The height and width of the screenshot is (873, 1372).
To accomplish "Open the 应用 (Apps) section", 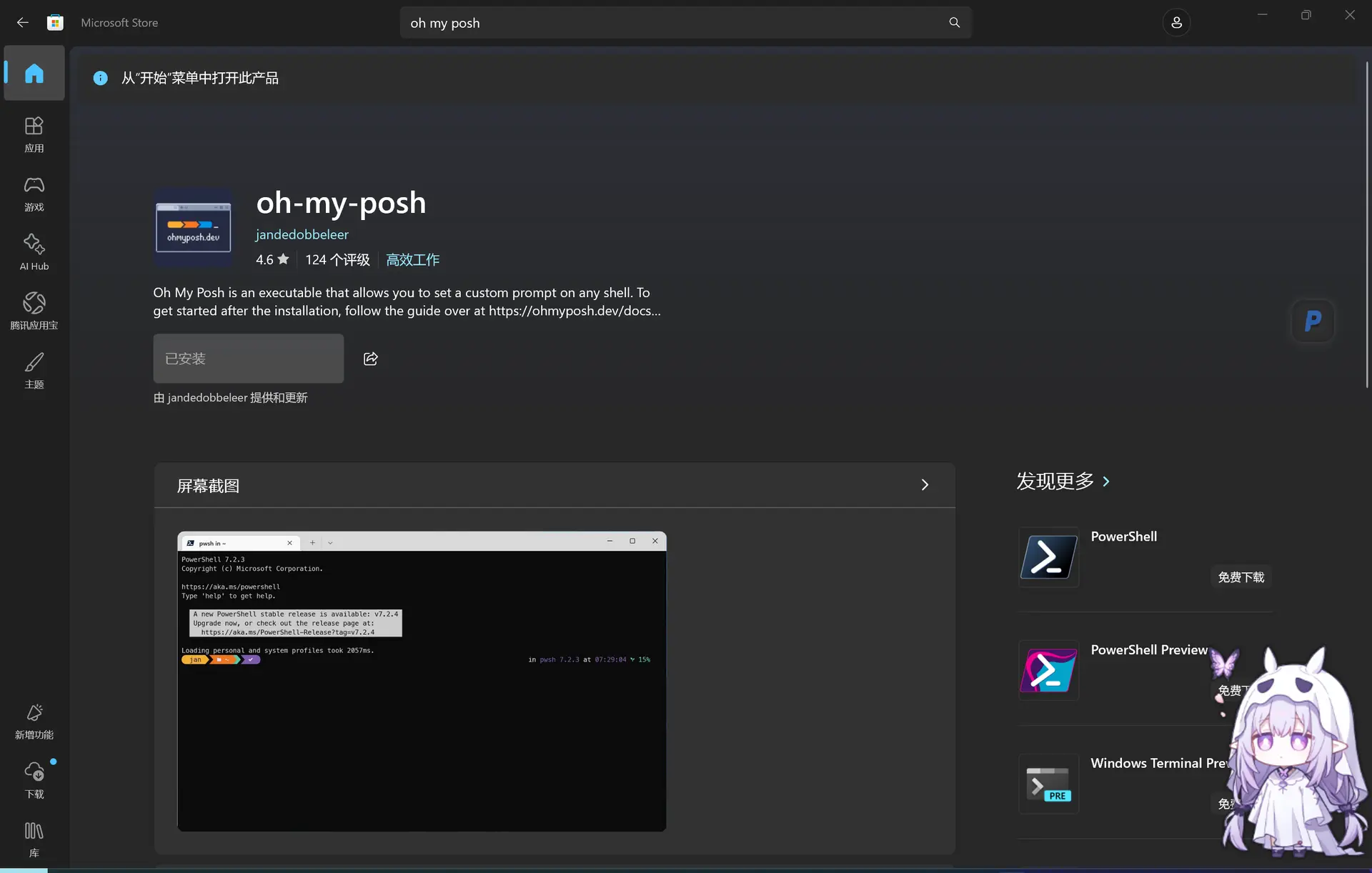I will click(x=34, y=134).
